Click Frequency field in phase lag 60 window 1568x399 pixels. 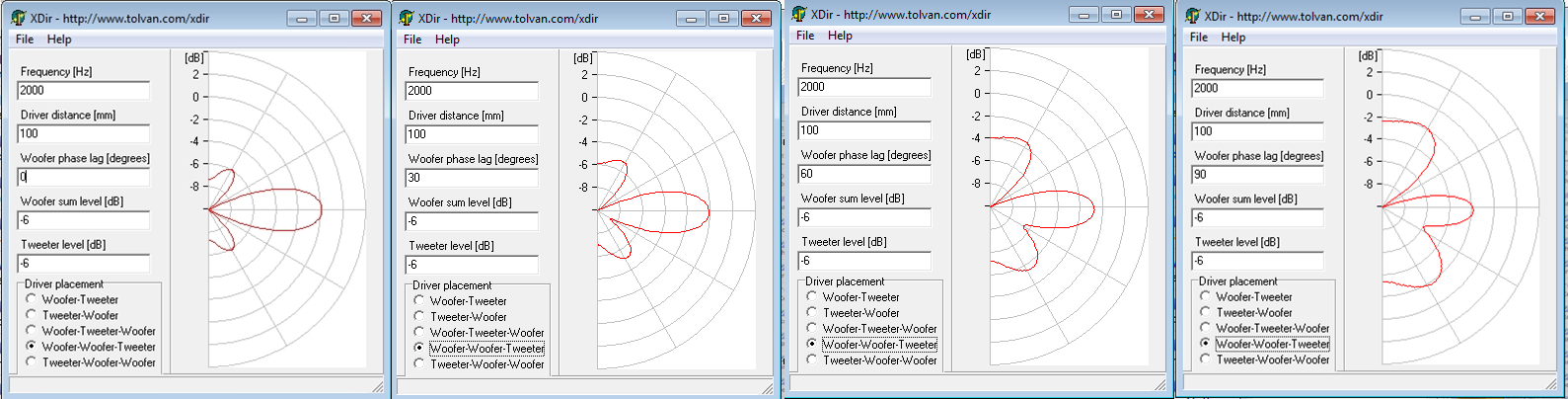coord(864,87)
